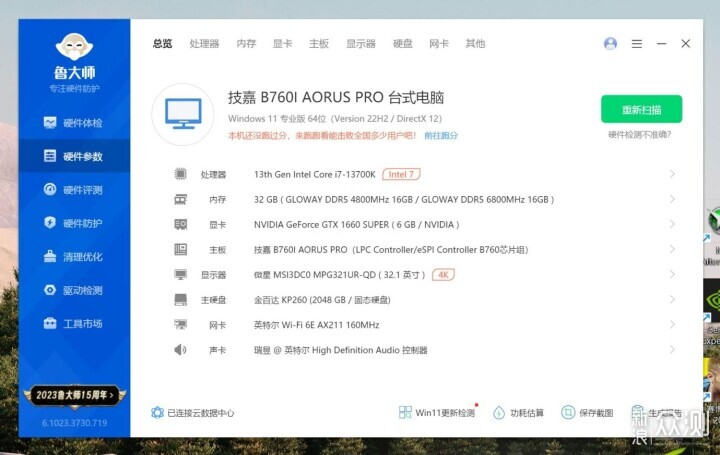Screen dimensions: 720x455
Task: Click the 英特尔 Wi-Fi 6E AX211 160MHz text
Action: point(316,325)
